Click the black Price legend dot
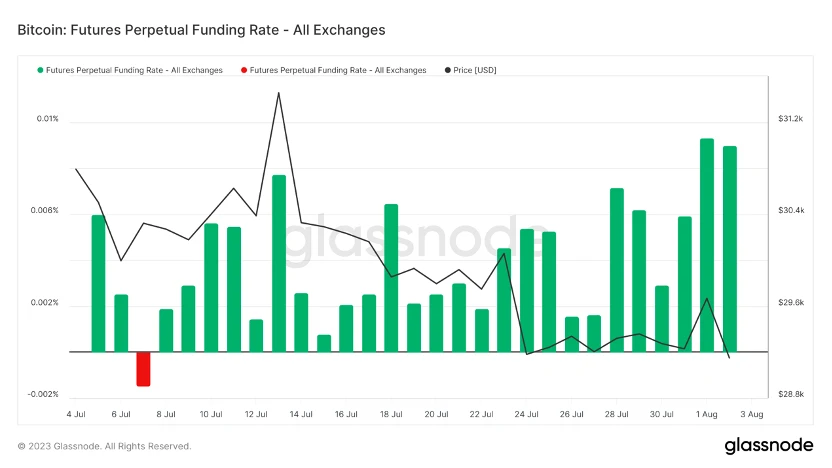 coord(446,70)
